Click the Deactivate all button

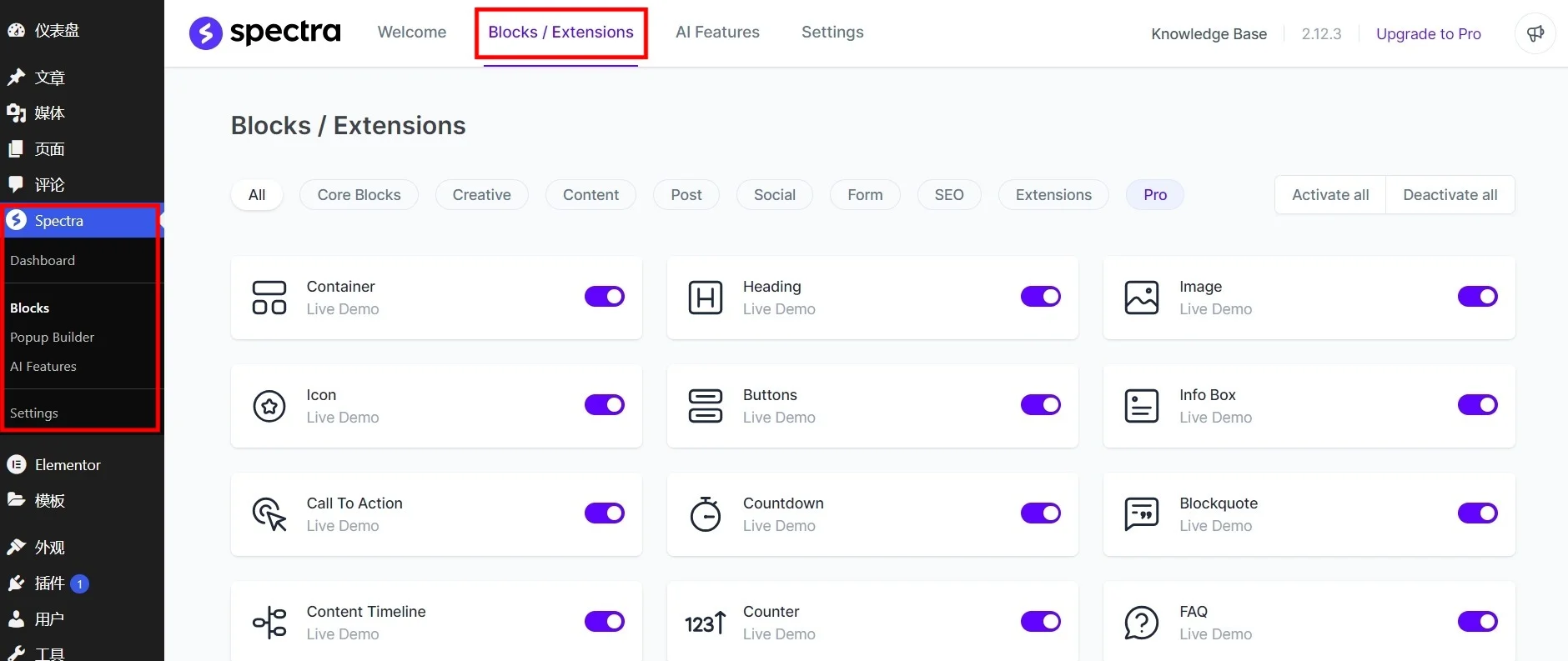point(1450,195)
